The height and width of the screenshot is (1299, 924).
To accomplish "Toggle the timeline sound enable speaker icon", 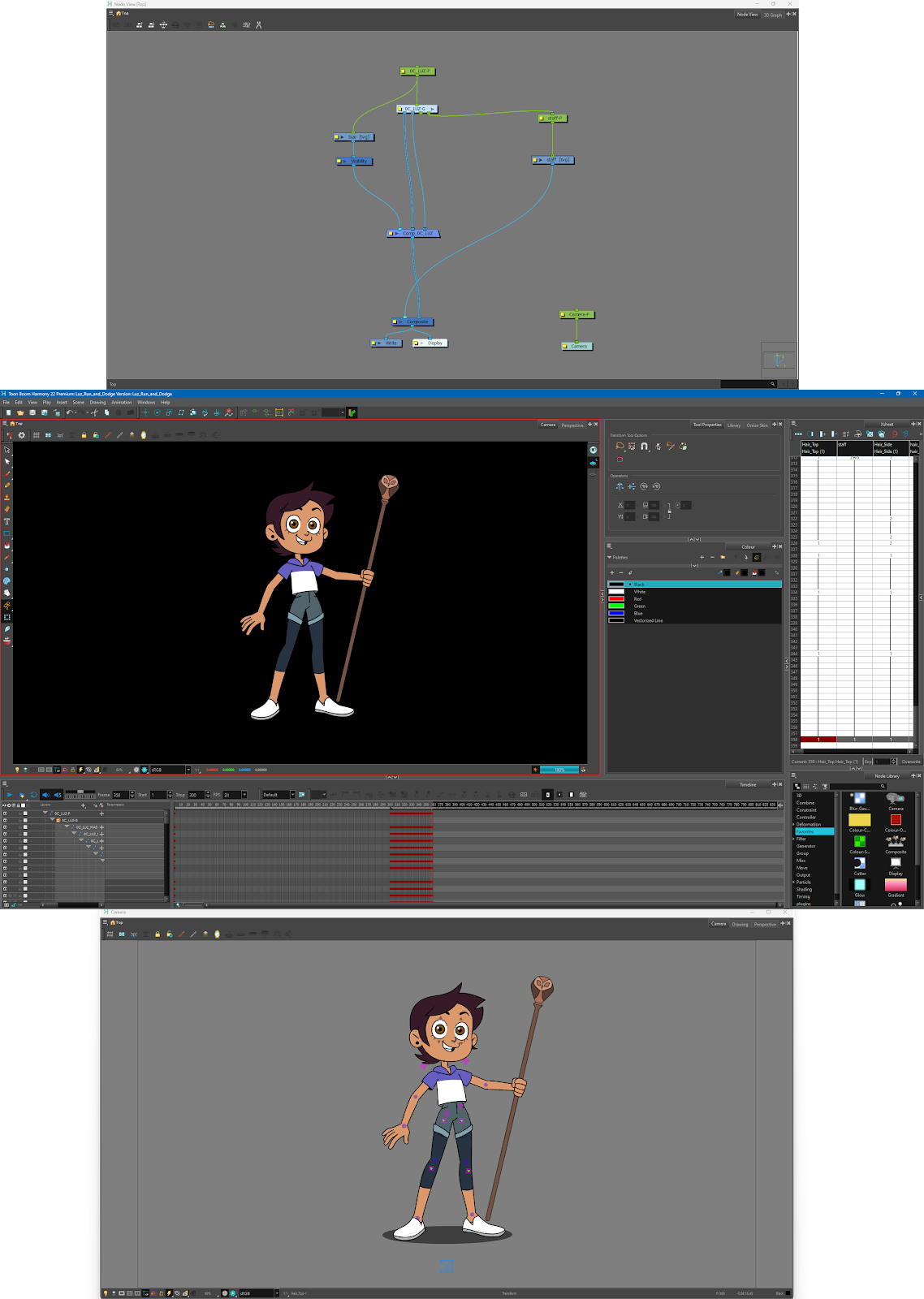I will [45, 795].
